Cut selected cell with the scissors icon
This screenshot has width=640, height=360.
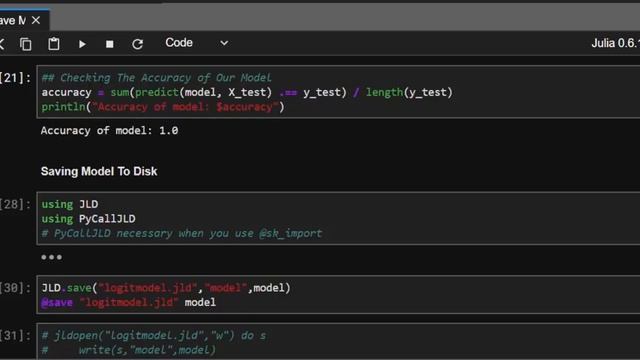2,44
